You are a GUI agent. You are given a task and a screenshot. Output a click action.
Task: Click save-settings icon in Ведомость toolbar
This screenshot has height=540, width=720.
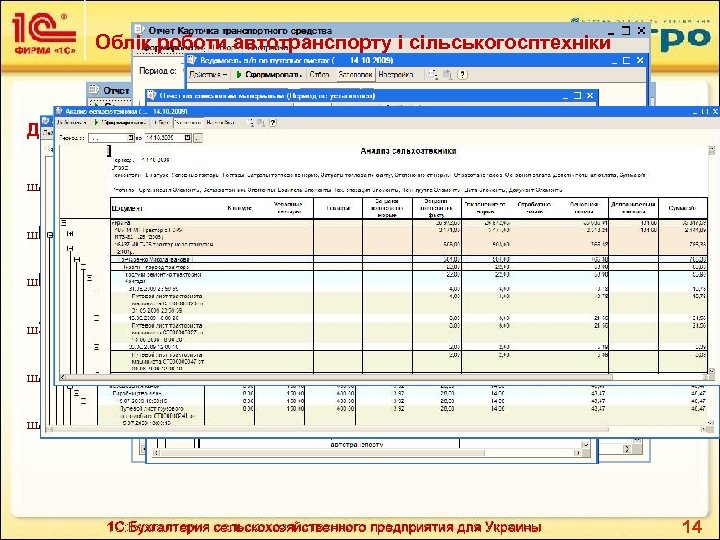click(x=433, y=74)
